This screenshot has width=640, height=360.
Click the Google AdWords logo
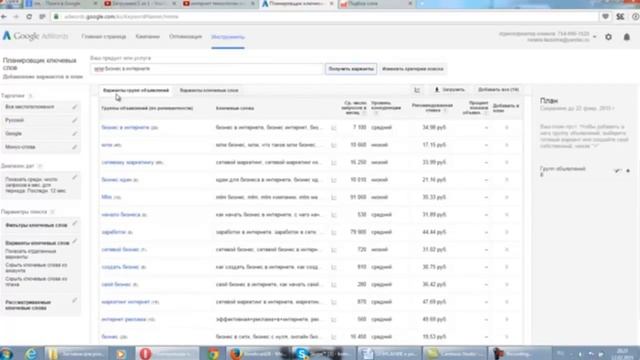[36, 36]
